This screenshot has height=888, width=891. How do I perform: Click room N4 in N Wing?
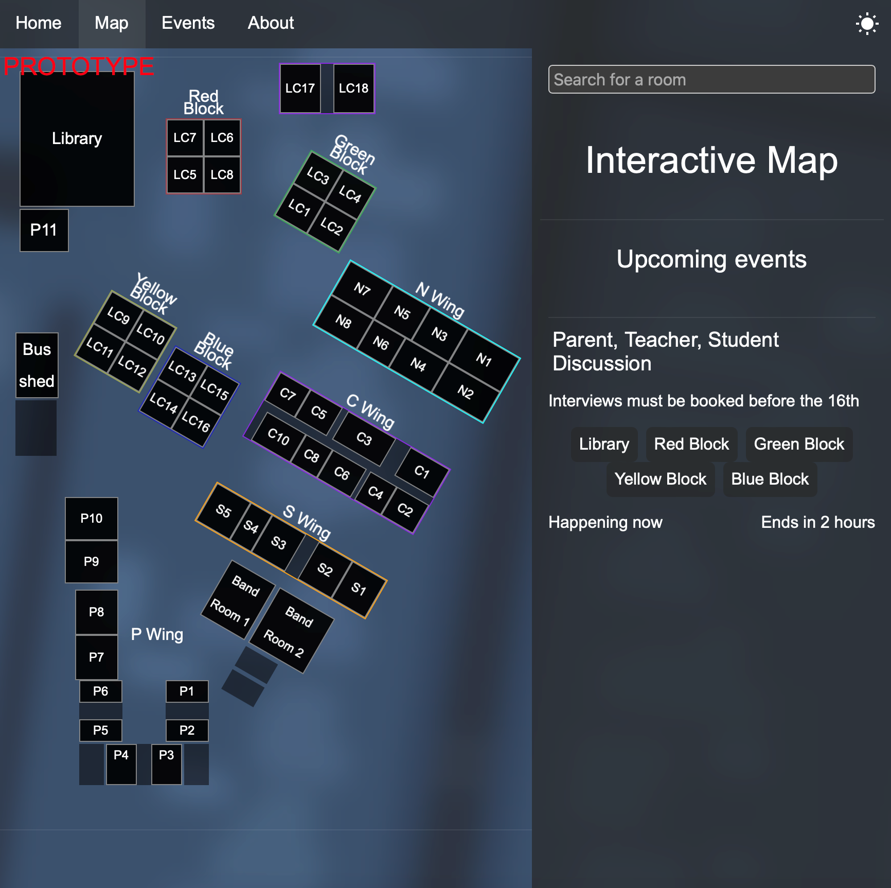click(418, 365)
